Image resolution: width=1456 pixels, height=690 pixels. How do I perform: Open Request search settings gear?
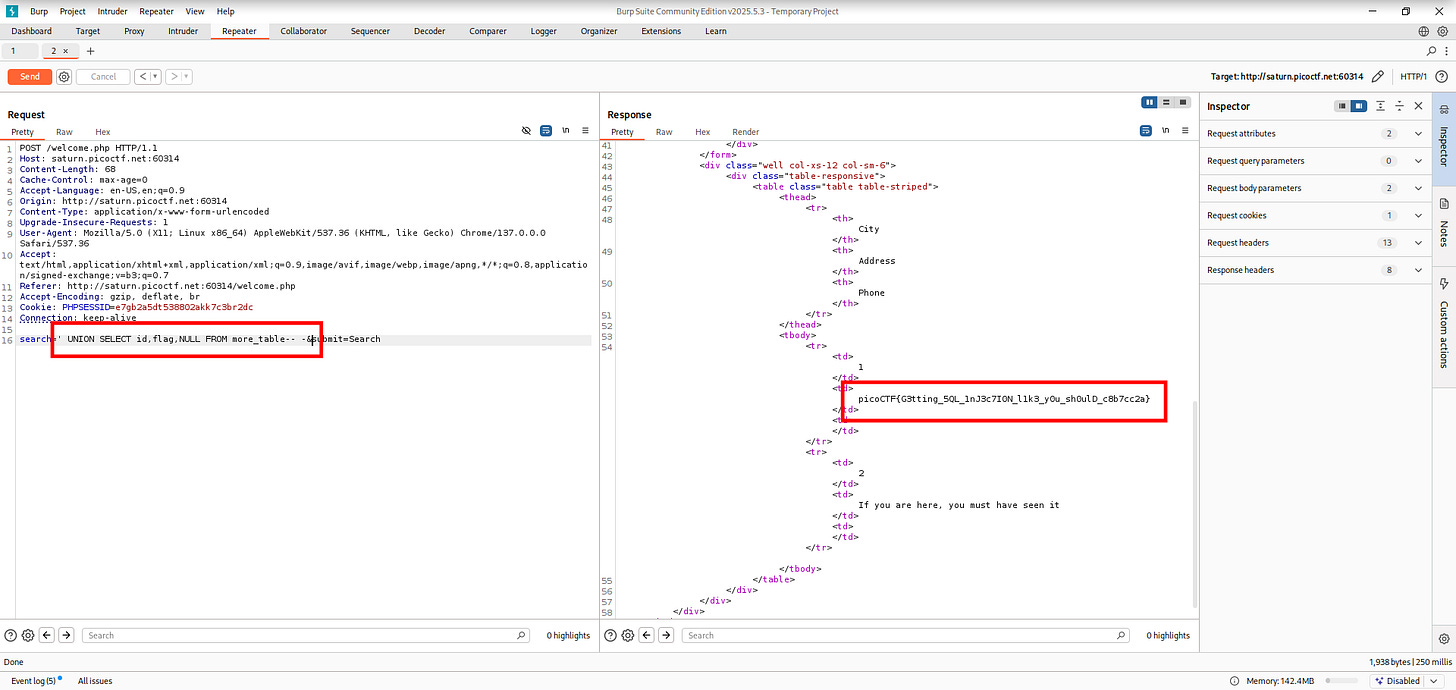[x=28, y=635]
